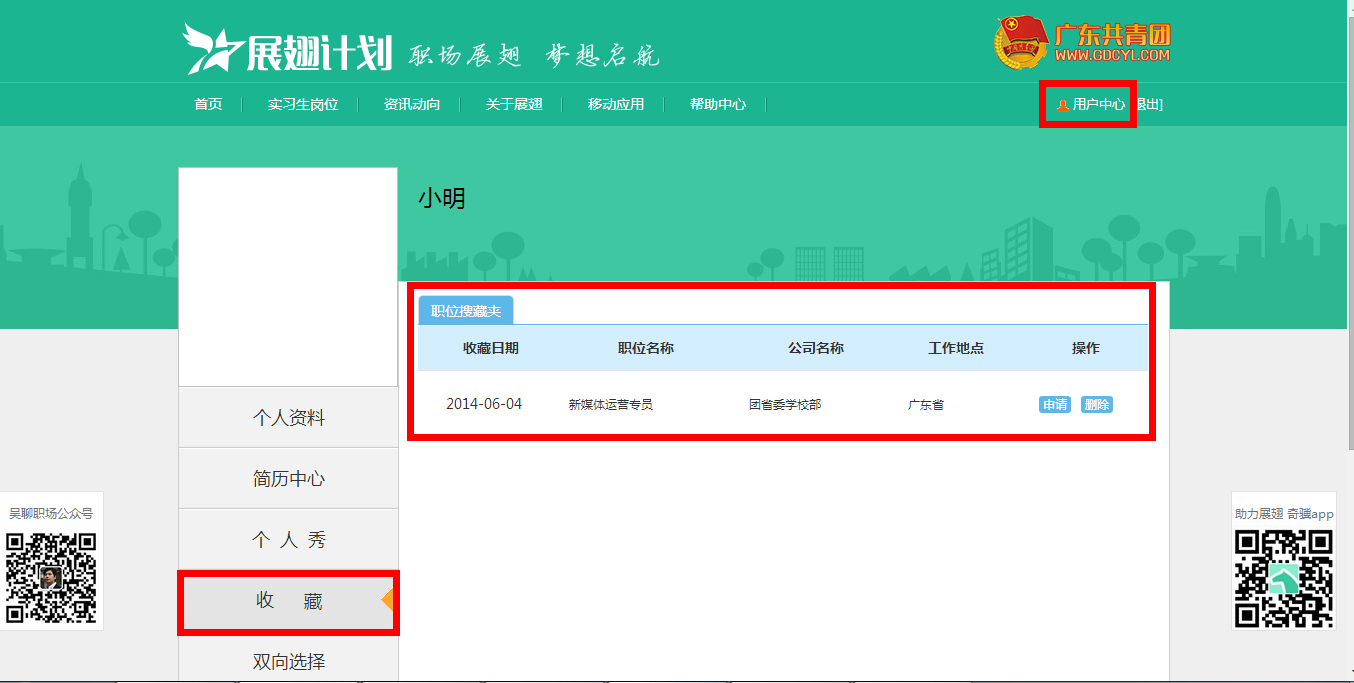Click the 用户中心 user icon
Image resolution: width=1354 pixels, height=683 pixels.
point(1062,105)
